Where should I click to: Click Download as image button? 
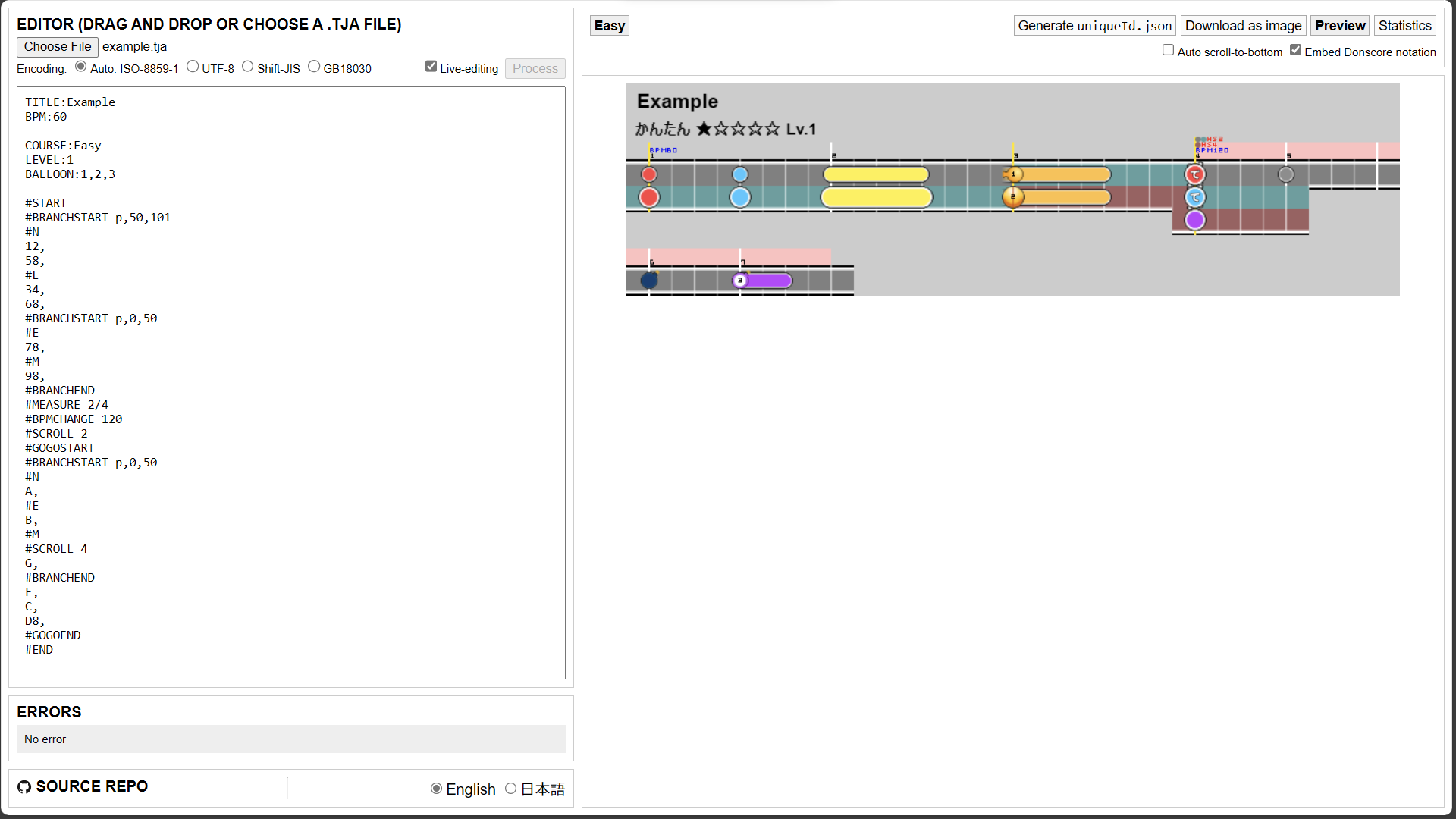(x=1243, y=26)
